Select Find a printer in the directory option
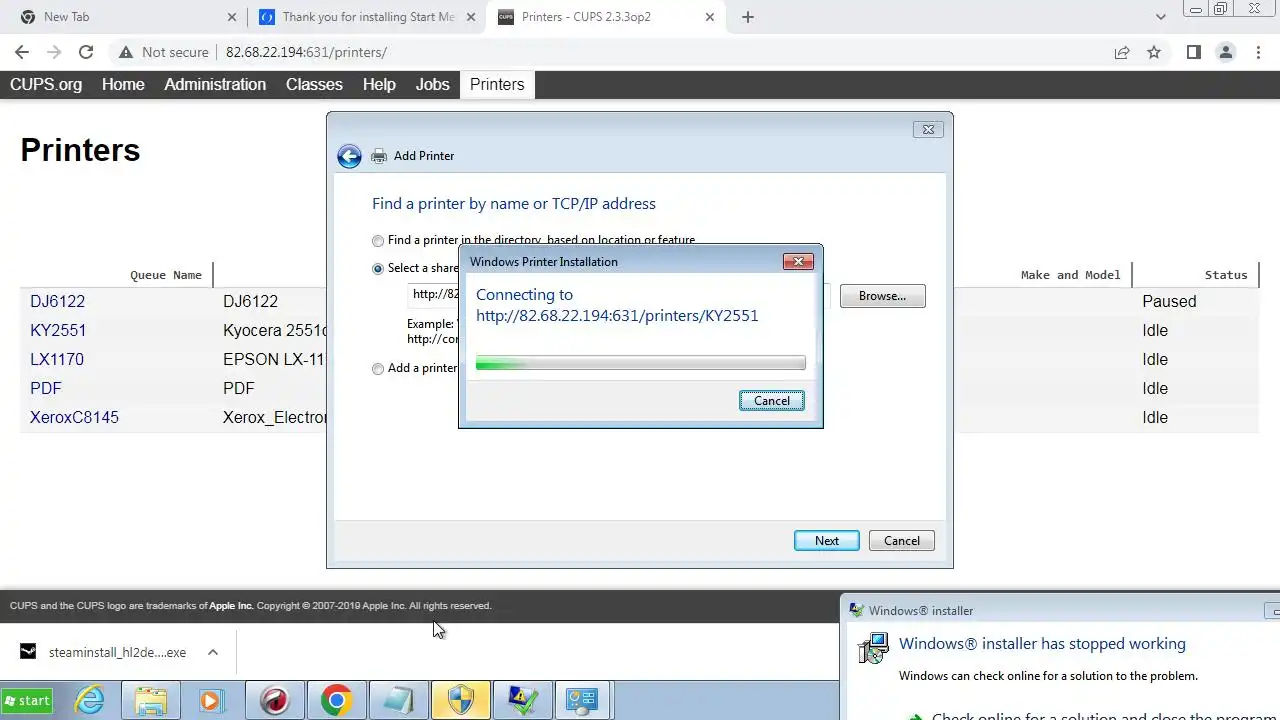The height and width of the screenshot is (720, 1280). pos(378,241)
